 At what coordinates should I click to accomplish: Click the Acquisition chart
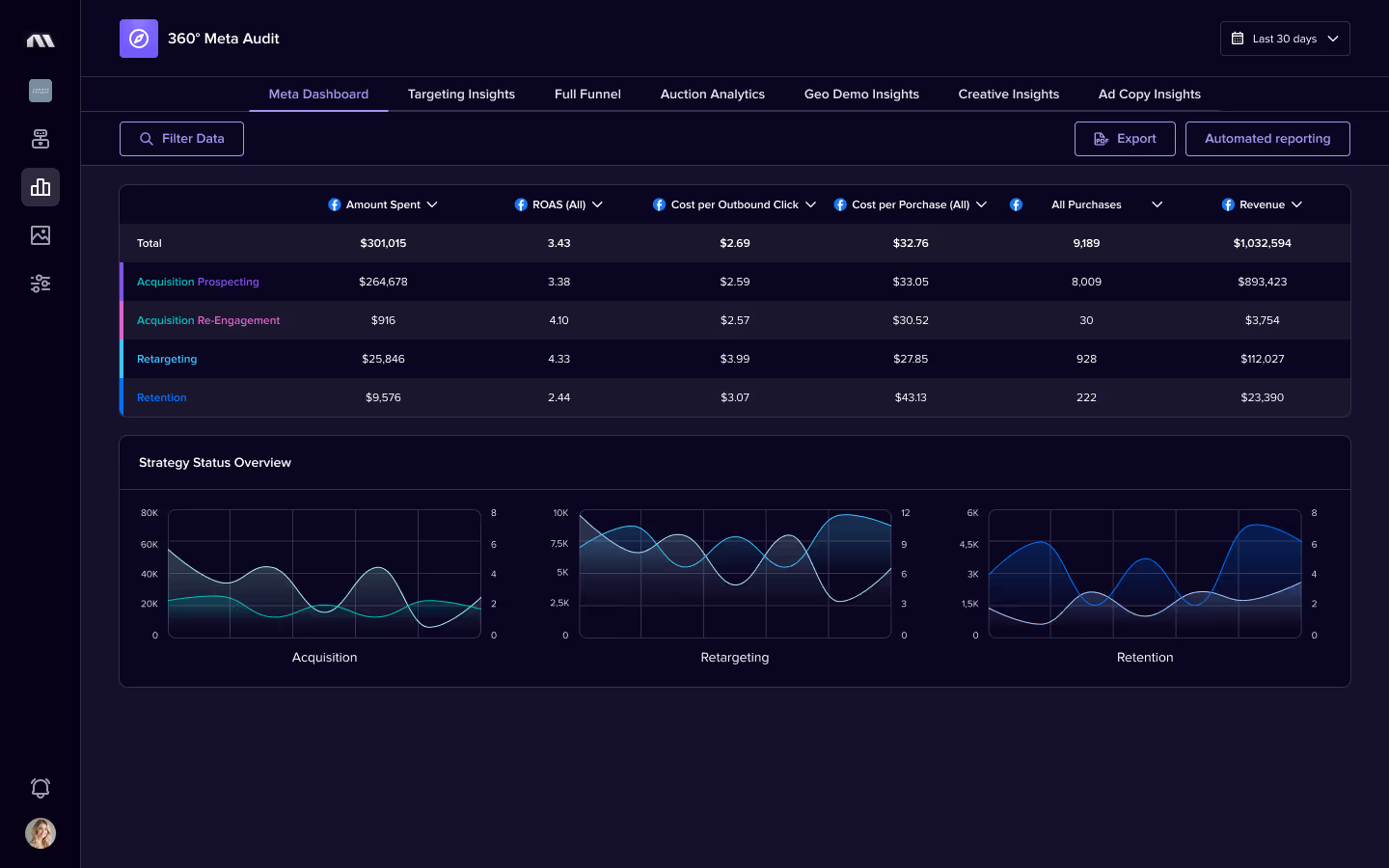(x=324, y=574)
